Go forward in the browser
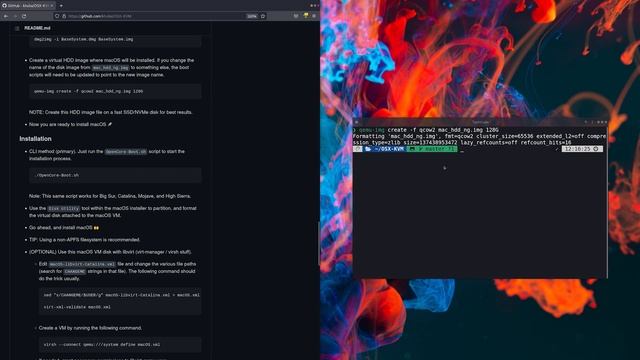The image size is (640, 360). (x=15, y=16)
